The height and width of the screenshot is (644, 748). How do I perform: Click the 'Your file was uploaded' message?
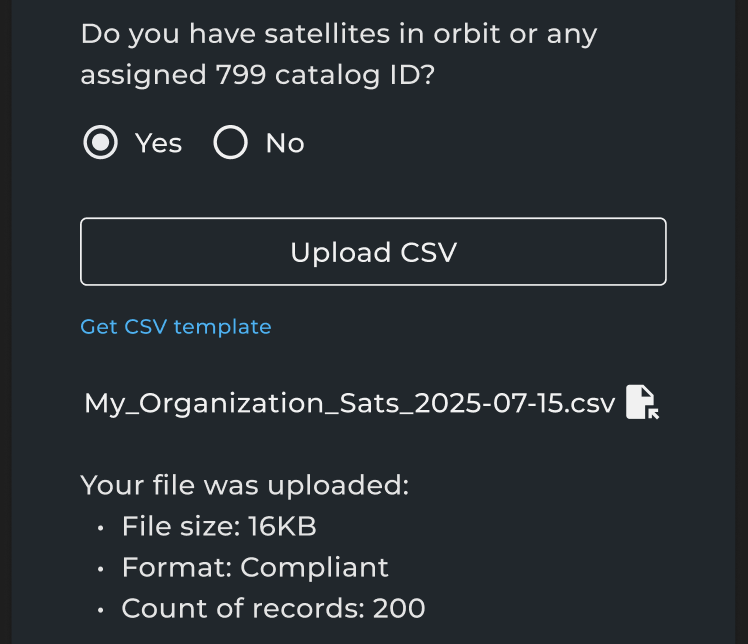point(245,486)
